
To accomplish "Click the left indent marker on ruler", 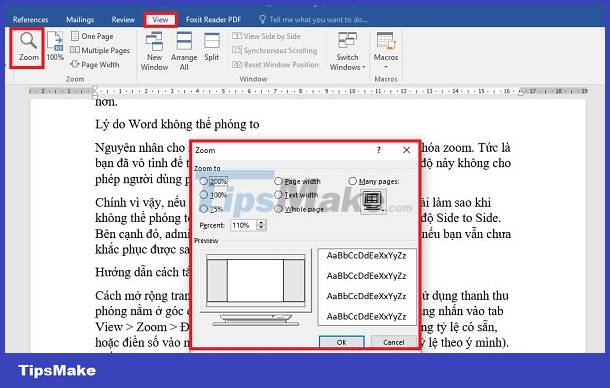I will 95,92.
